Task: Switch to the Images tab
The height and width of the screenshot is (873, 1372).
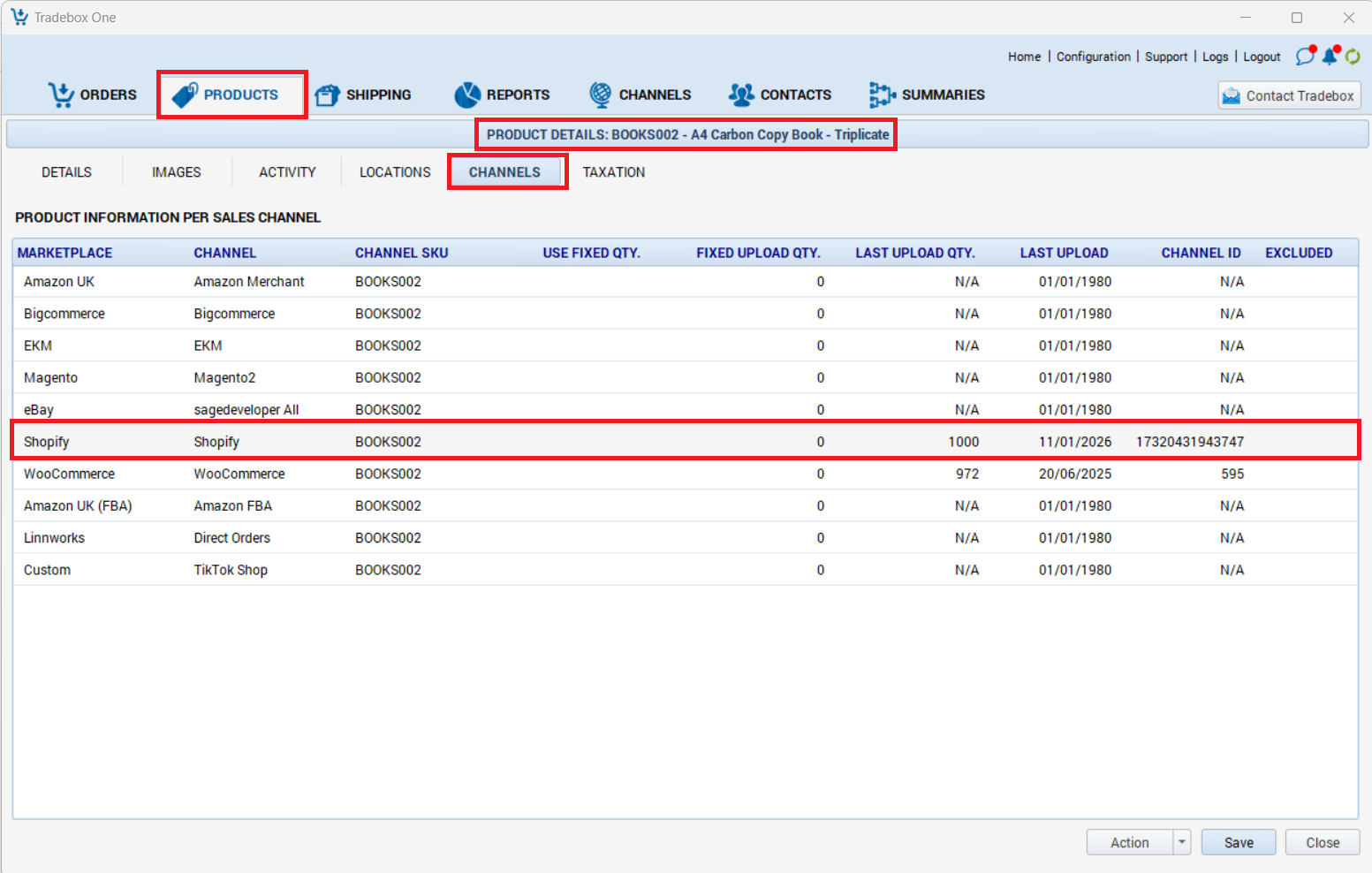Action: tap(177, 172)
